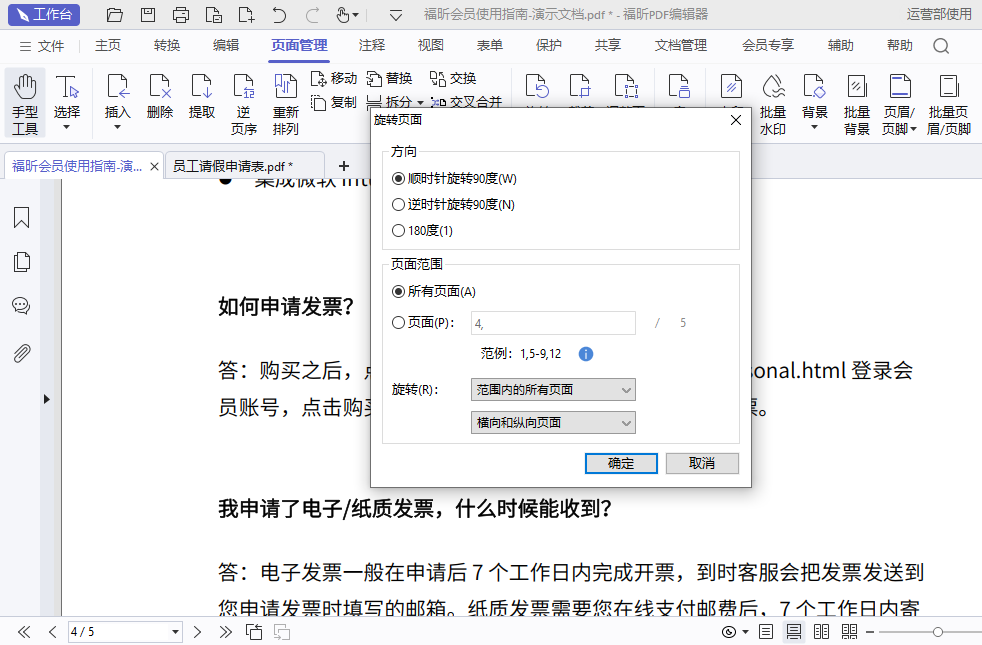Viewport: 982px width, 645px height.
Task: Open the attachments panel in the left sidebar
Action: (21, 352)
